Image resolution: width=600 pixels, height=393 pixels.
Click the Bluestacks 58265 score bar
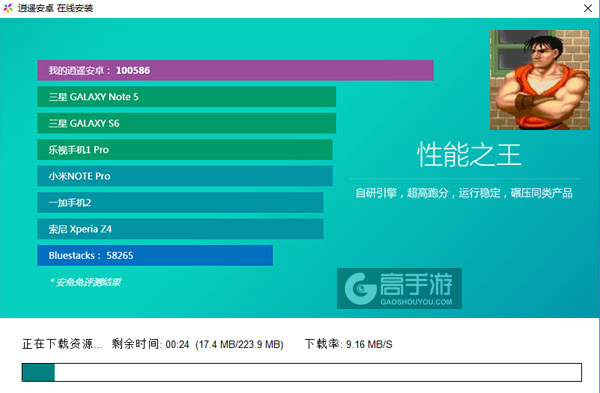click(155, 255)
